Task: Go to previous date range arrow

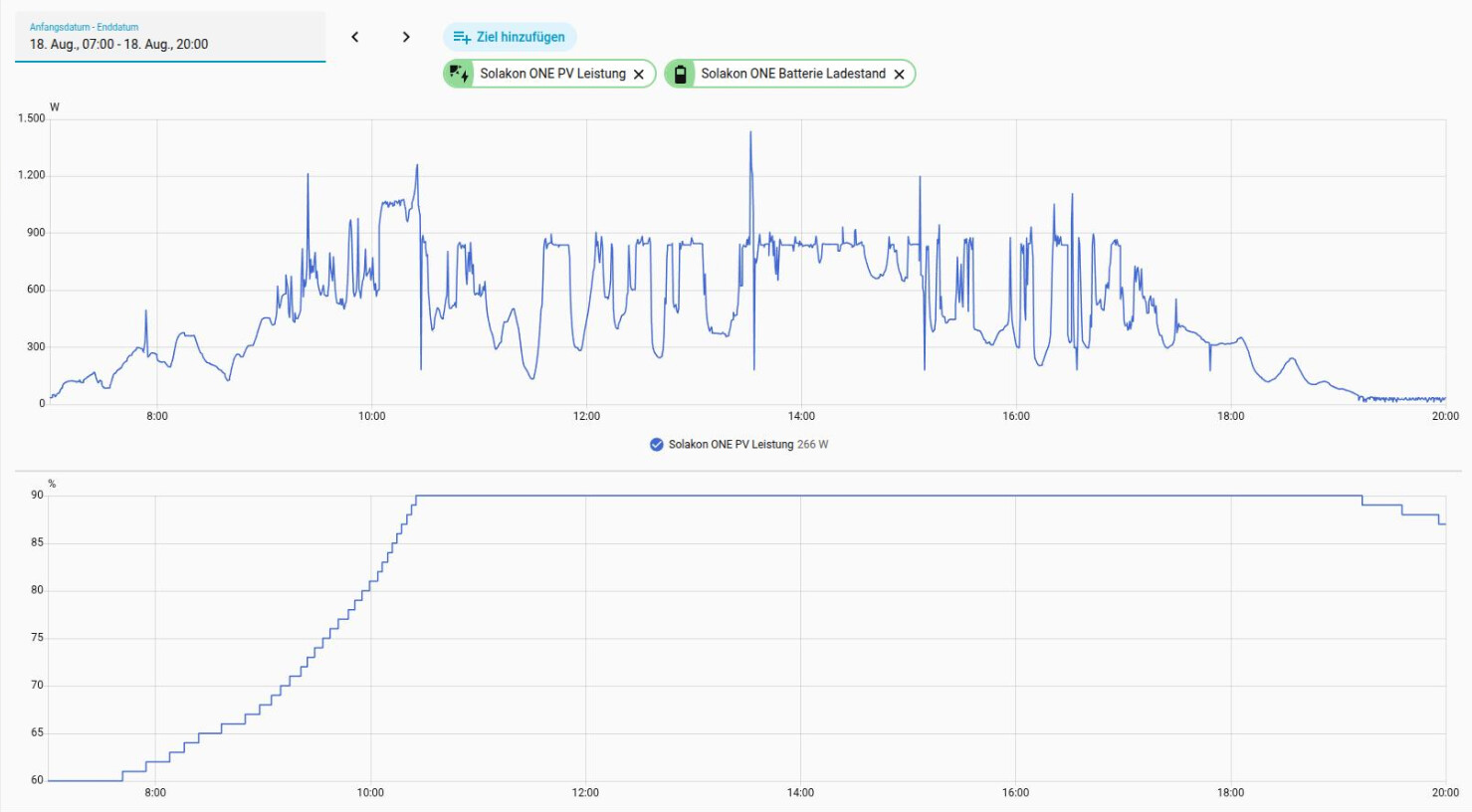Action: [x=355, y=37]
